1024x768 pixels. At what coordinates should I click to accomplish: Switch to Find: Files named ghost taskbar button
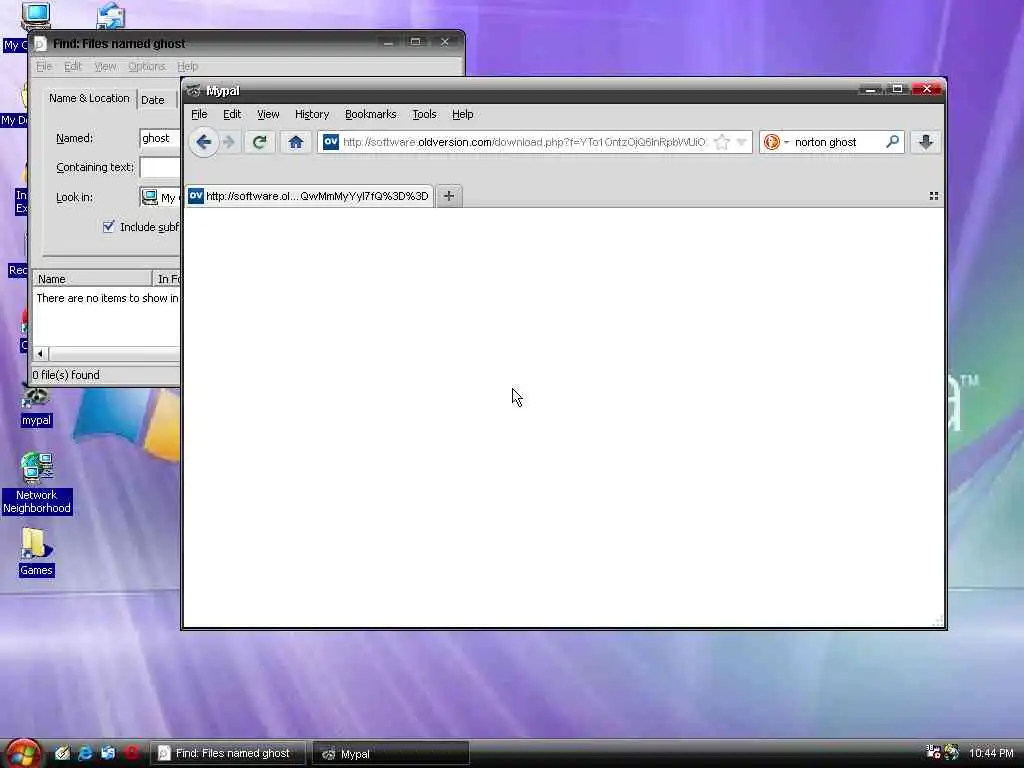(229, 753)
